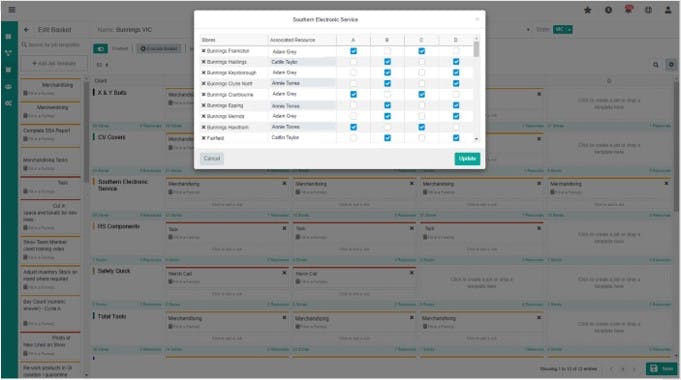Viewport: 681px width, 380px height.
Task: Click the Execute Basket button
Action: (159, 49)
